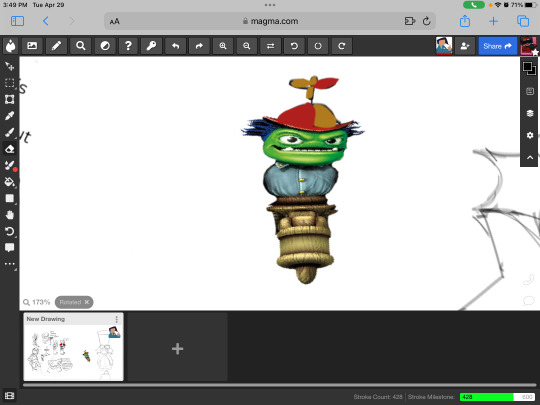540x405 pixels.
Task: Open the question mark help menu
Action: click(x=128, y=46)
